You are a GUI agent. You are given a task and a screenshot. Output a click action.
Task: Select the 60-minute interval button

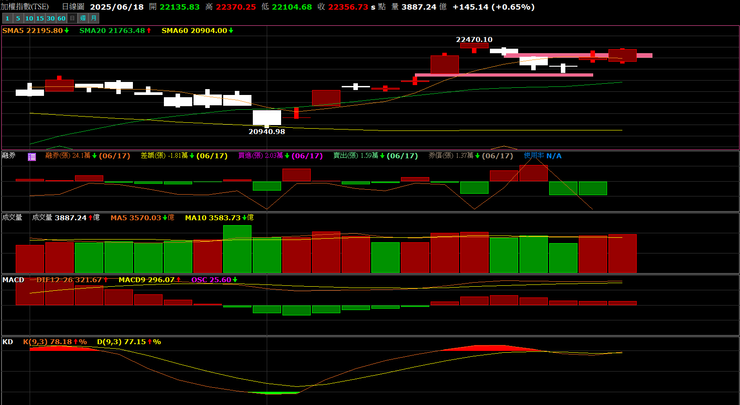pos(61,18)
